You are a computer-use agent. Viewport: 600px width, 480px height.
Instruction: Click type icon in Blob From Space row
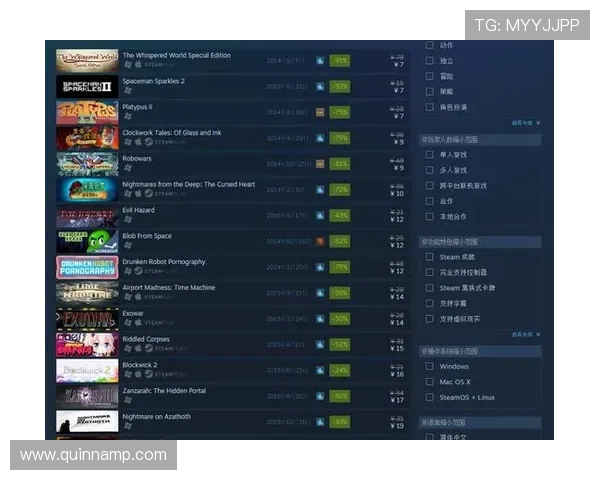(x=320, y=241)
